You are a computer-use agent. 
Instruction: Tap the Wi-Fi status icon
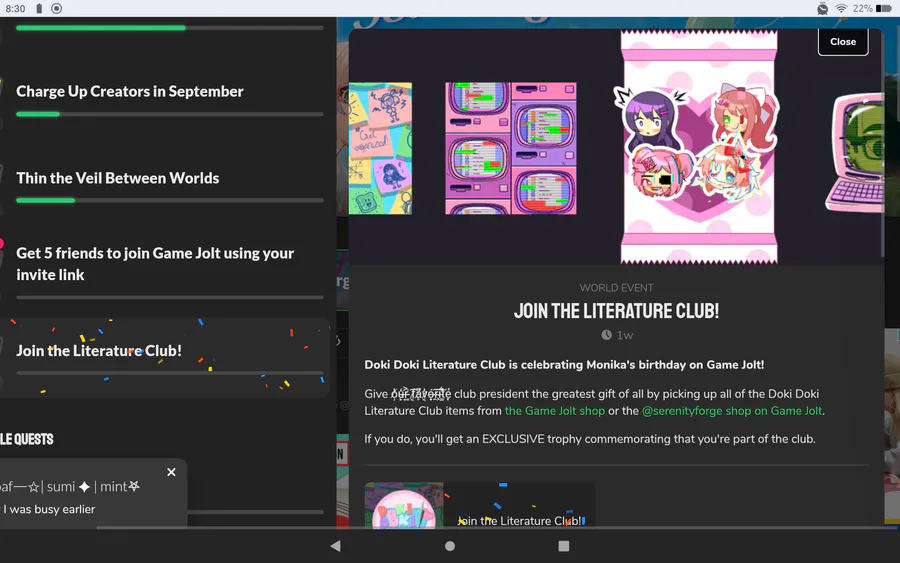pos(841,9)
